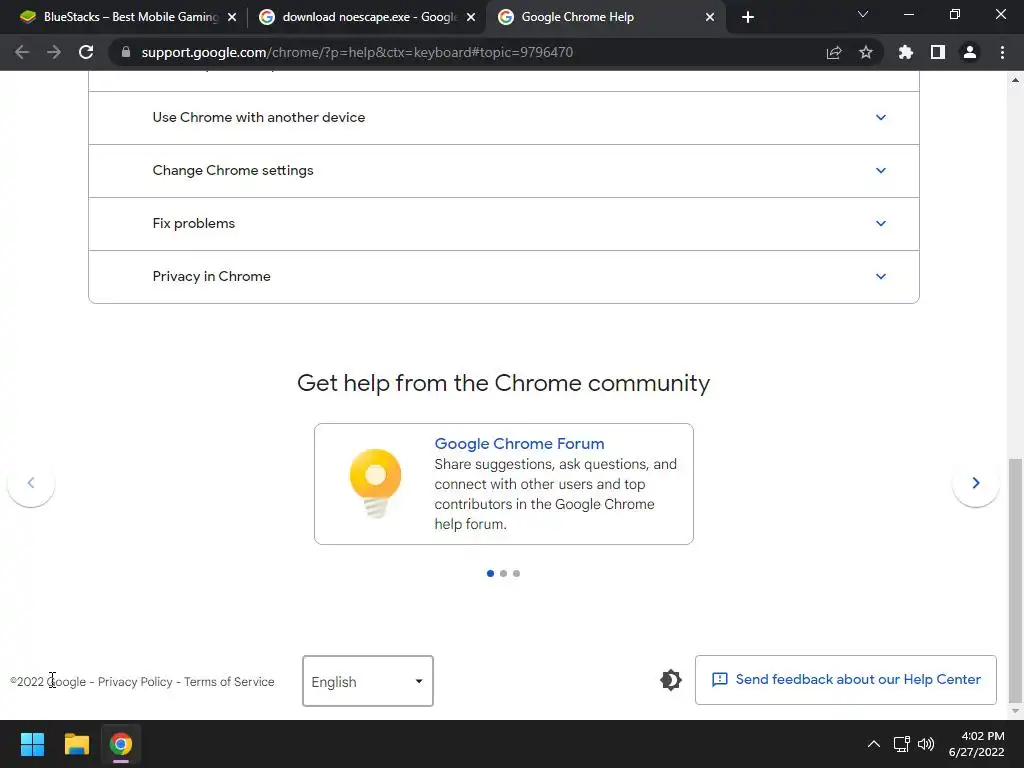This screenshot has height=768, width=1024.
Task: Select the second carousel dot
Action: click(x=504, y=573)
